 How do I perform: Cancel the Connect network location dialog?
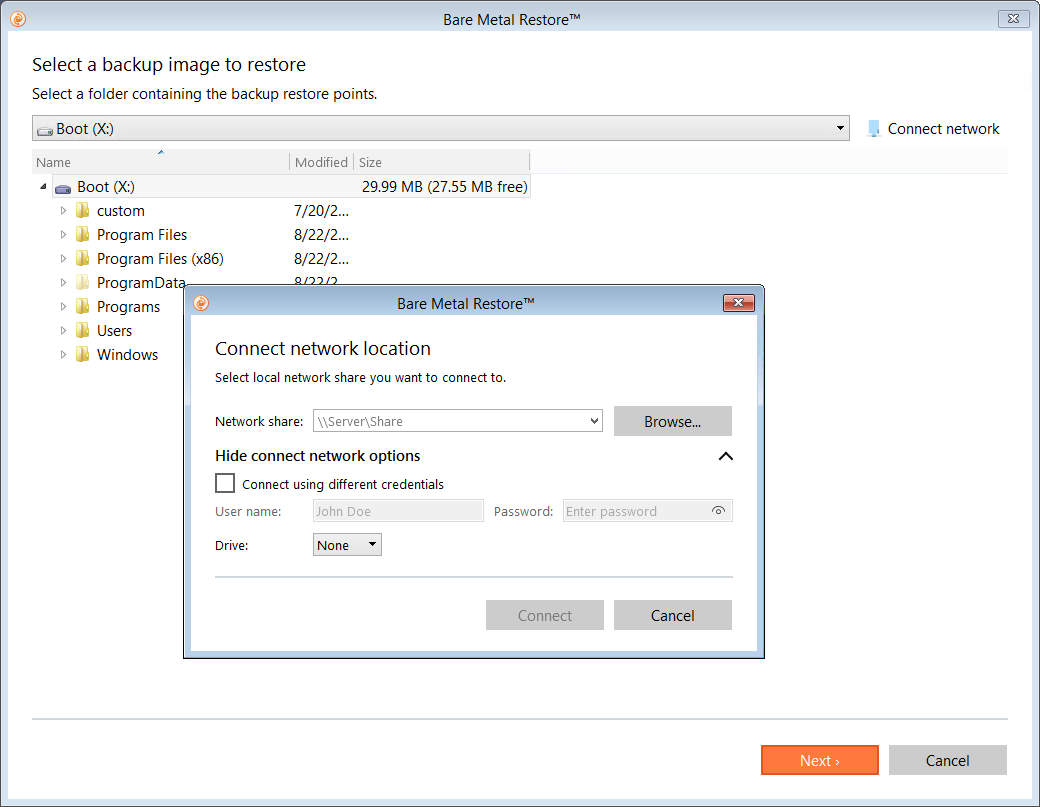click(x=672, y=616)
